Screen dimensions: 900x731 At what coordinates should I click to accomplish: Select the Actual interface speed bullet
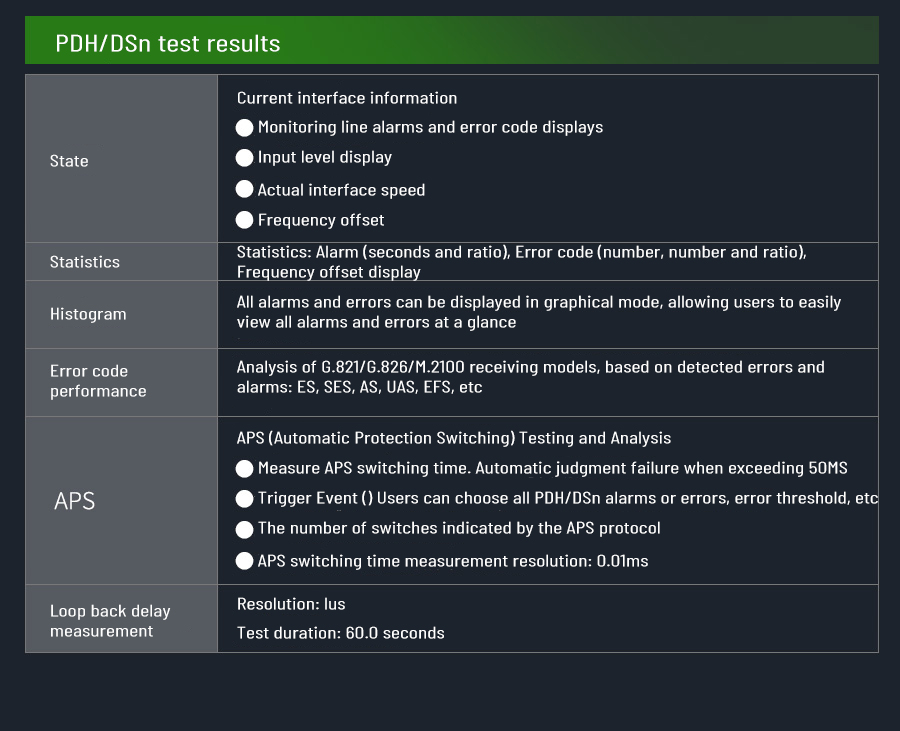[x=245, y=189]
